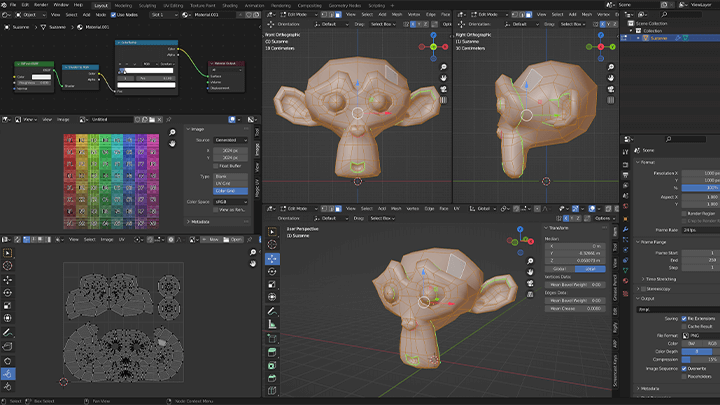Open File Format PNG dropdown
The width and height of the screenshot is (720, 405).
pos(700,336)
